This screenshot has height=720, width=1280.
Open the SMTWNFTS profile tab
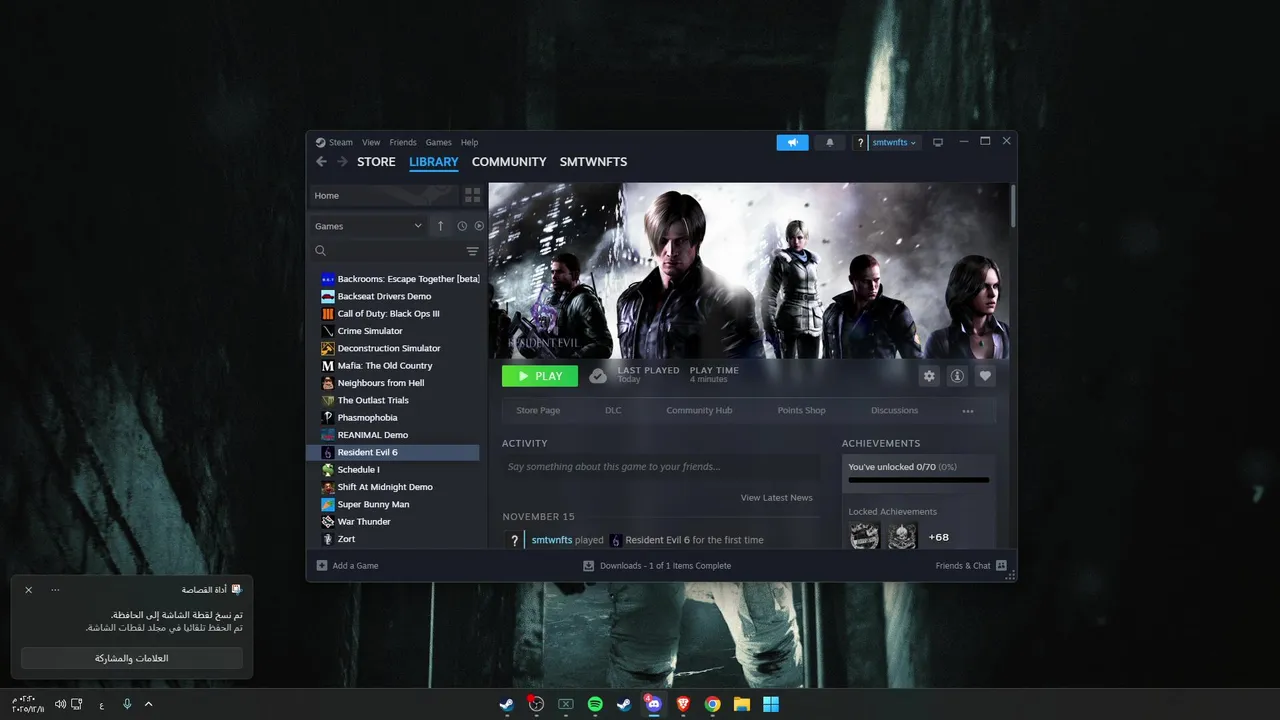pyautogui.click(x=593, y=162)
